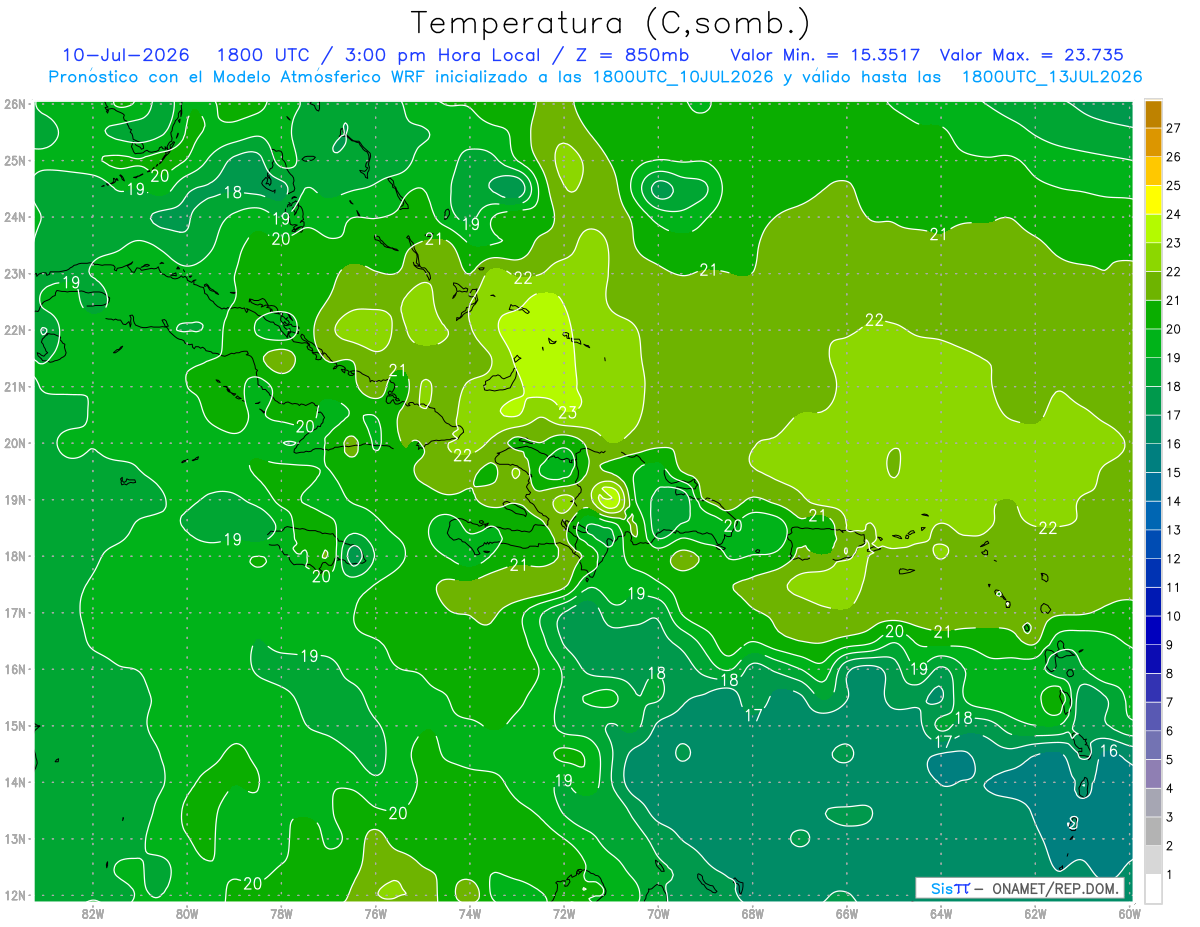Viewport: 1200px width, 927px height.
Task: Click the '23' contour label on the map
Action: point(567,412)
